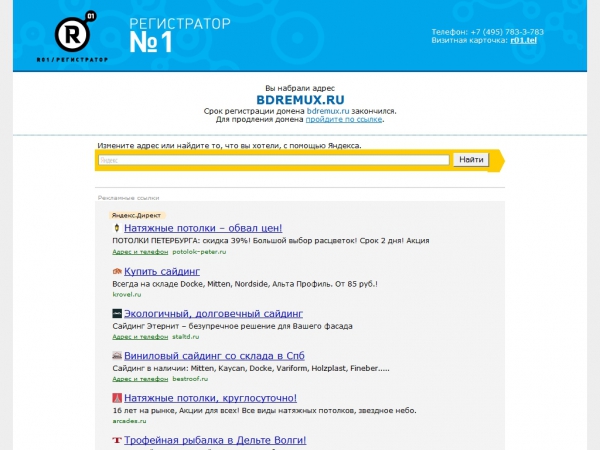Visit the potolok-peter.ru site link
This screenshot has height=450, width=600.
coord(199,252)
